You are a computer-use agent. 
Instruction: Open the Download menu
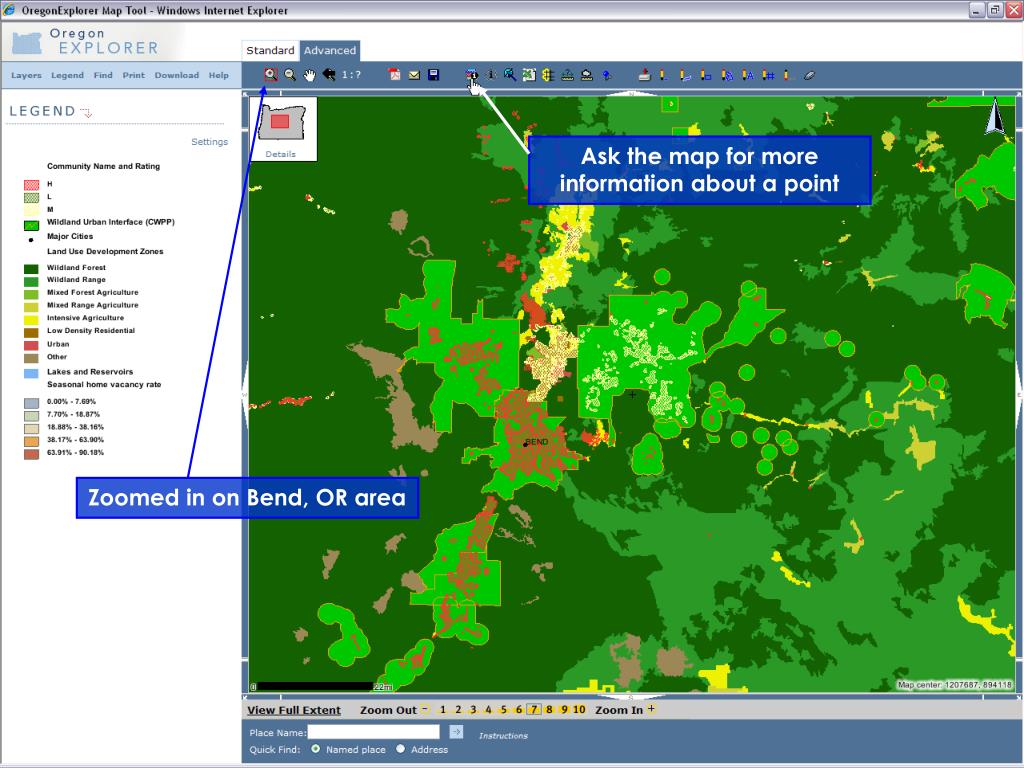click(x=176, y=75)
